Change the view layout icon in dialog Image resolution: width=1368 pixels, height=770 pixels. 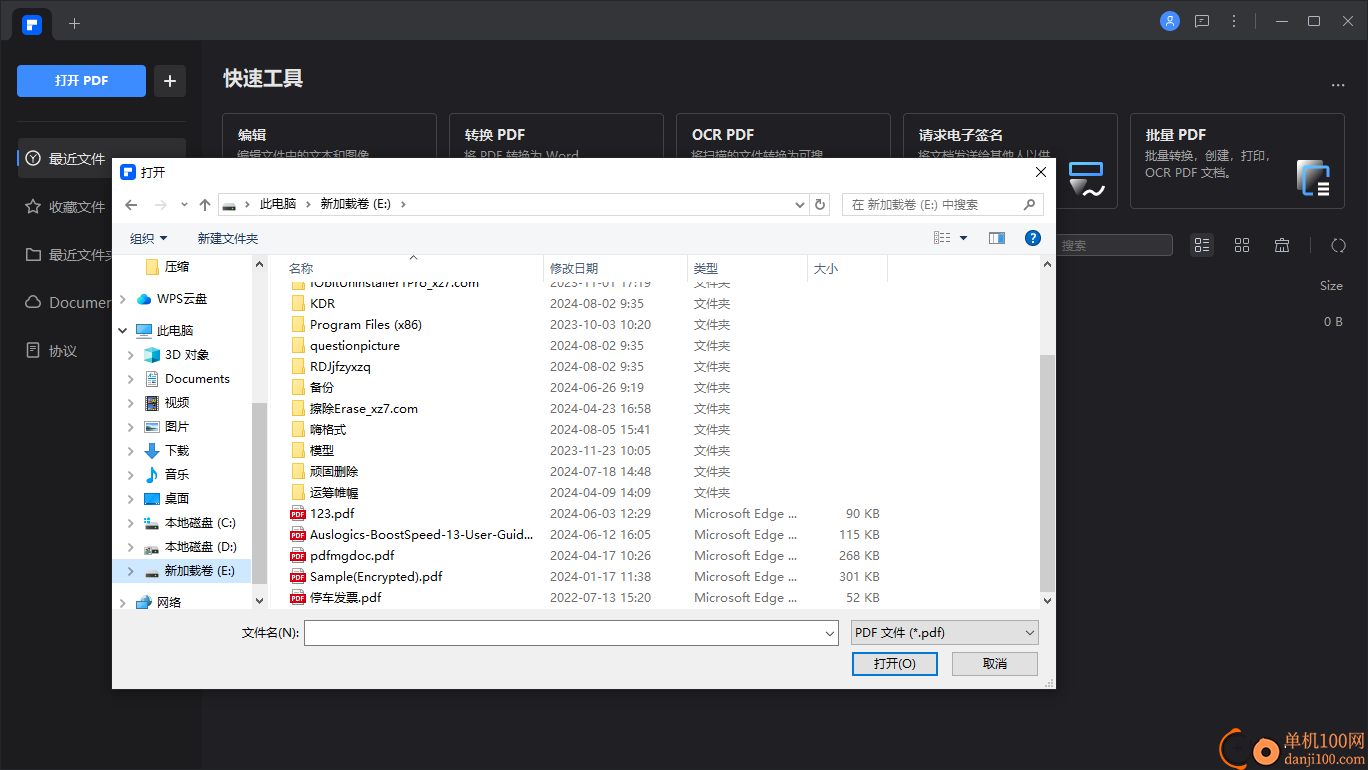(942, 238)
